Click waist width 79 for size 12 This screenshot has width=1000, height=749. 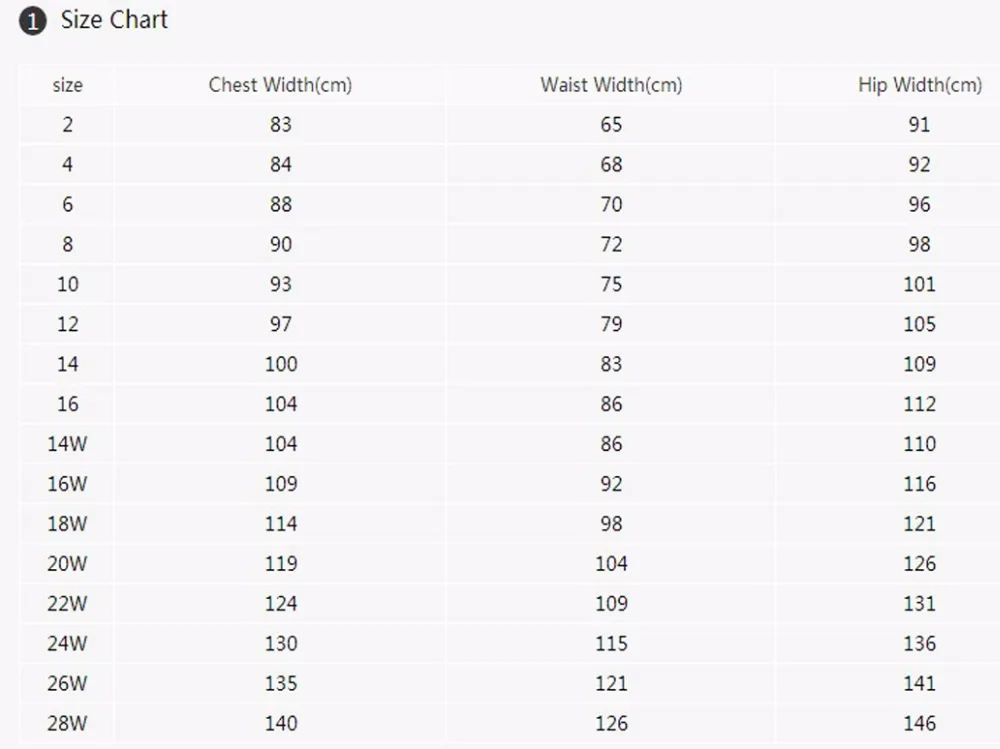click(x=611, y=324)
